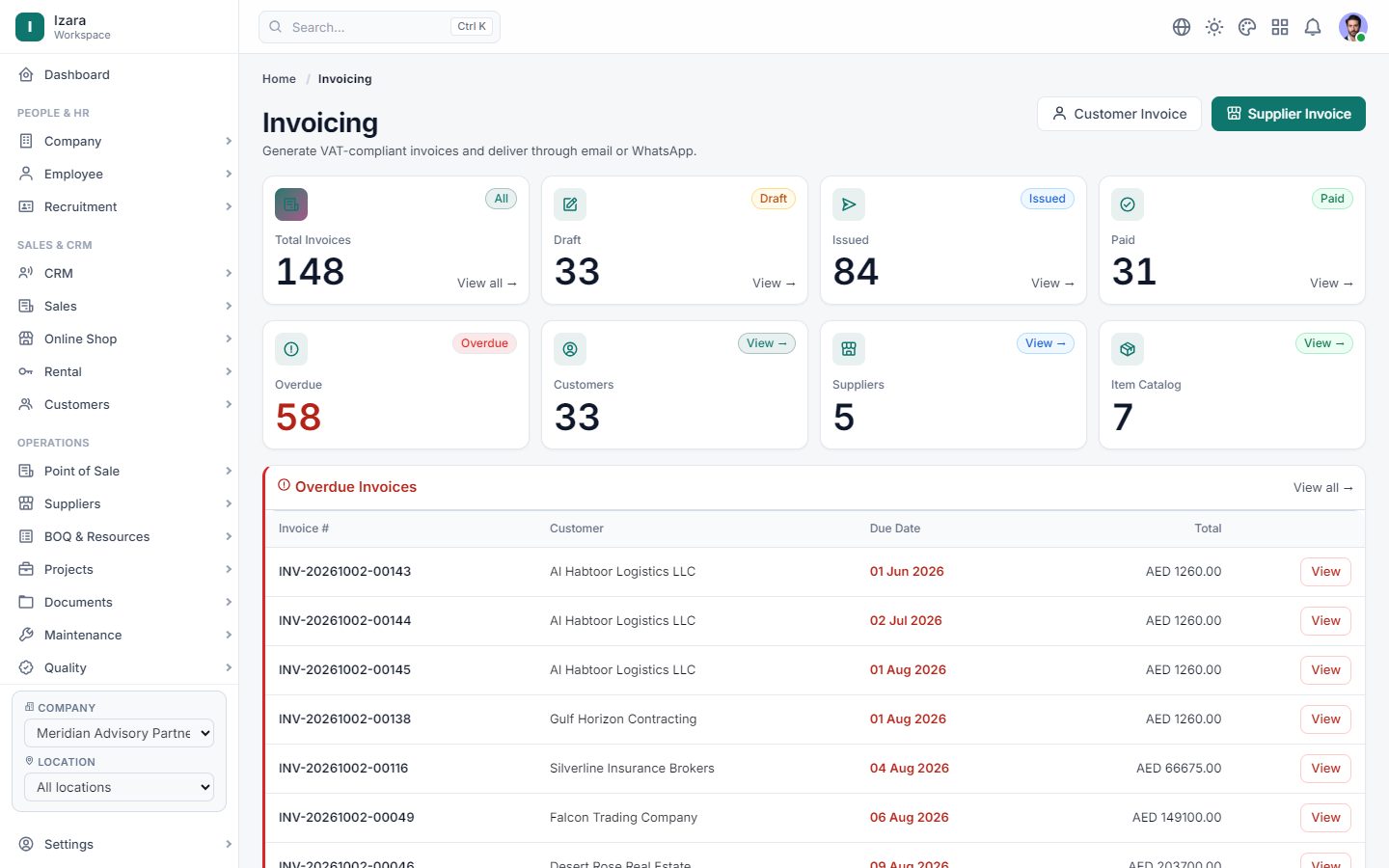Click the Total Invoices card icon
Screen dimensions: 1389x868
(x=291, y=204)
